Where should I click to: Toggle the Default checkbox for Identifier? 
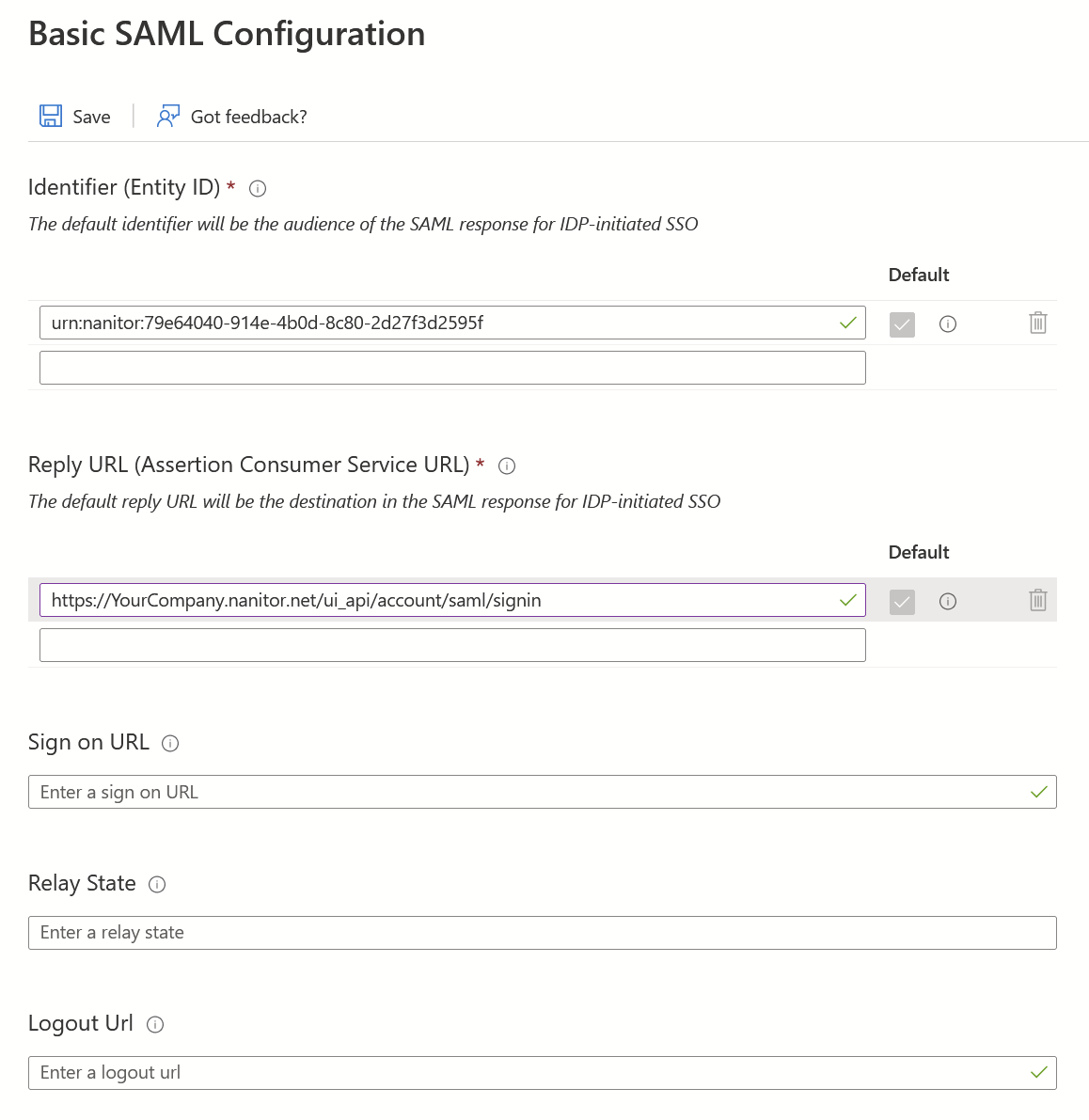(902, 324)
